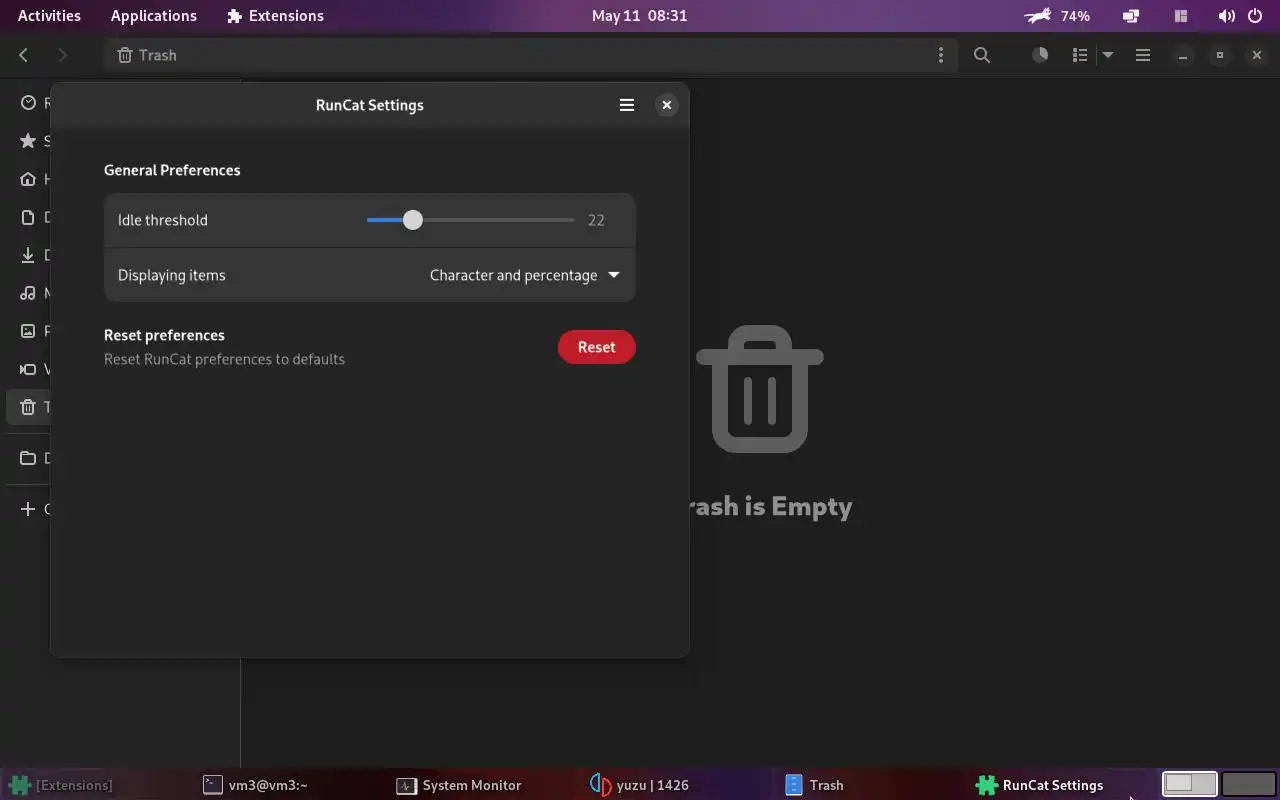Go forward in Files window
Viewport: 1280px width, 800px height.
[62, 55]
